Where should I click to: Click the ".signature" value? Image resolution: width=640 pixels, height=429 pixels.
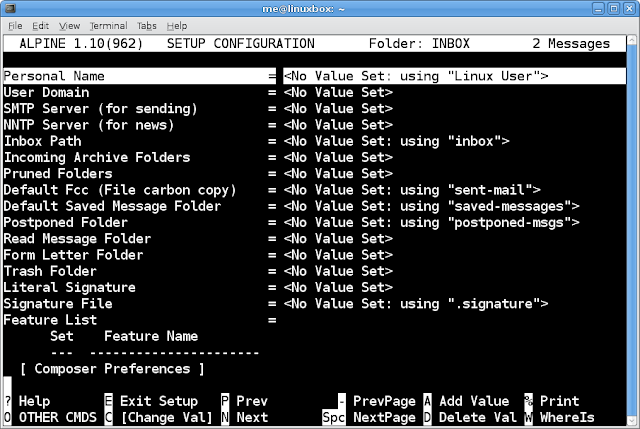[493, 304]
